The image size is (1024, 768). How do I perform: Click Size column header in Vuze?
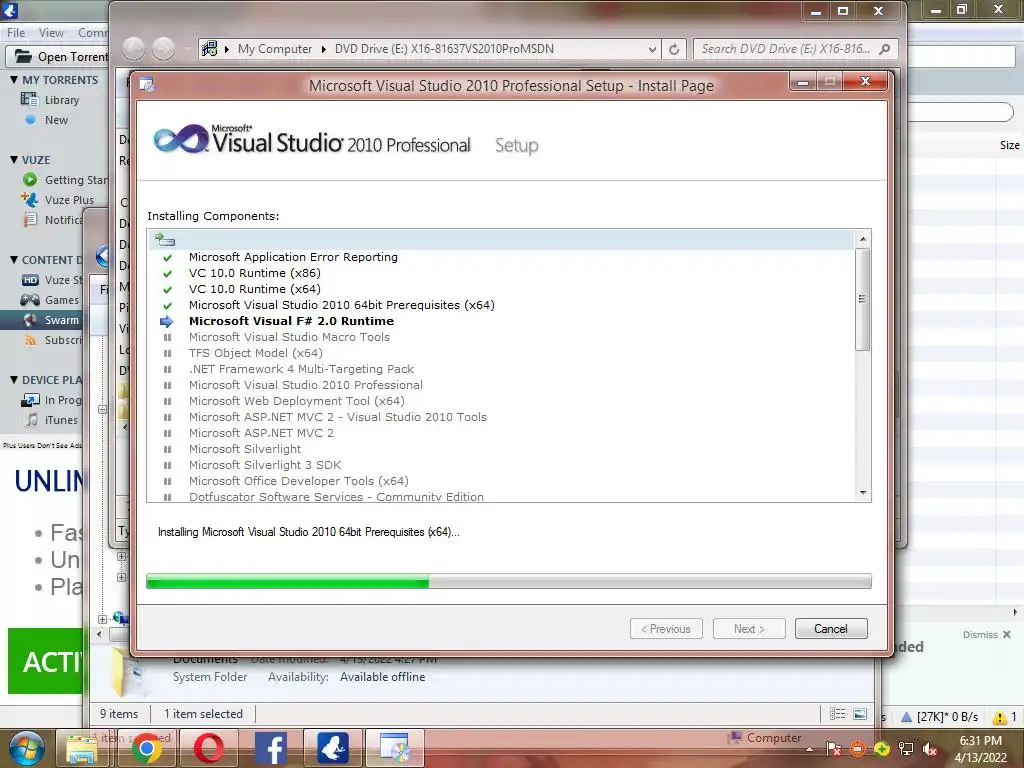(1010, 146)
